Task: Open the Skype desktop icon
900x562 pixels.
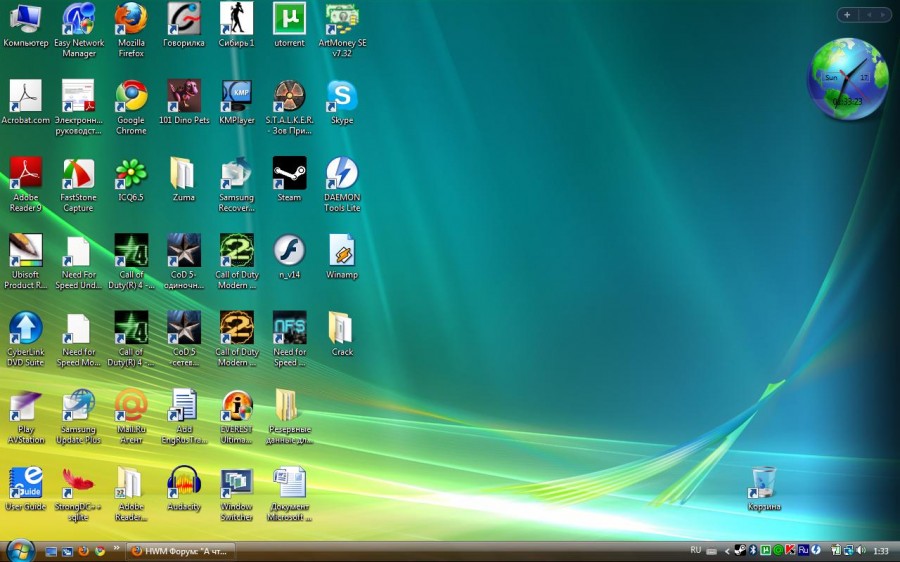Action: (342, 103)
